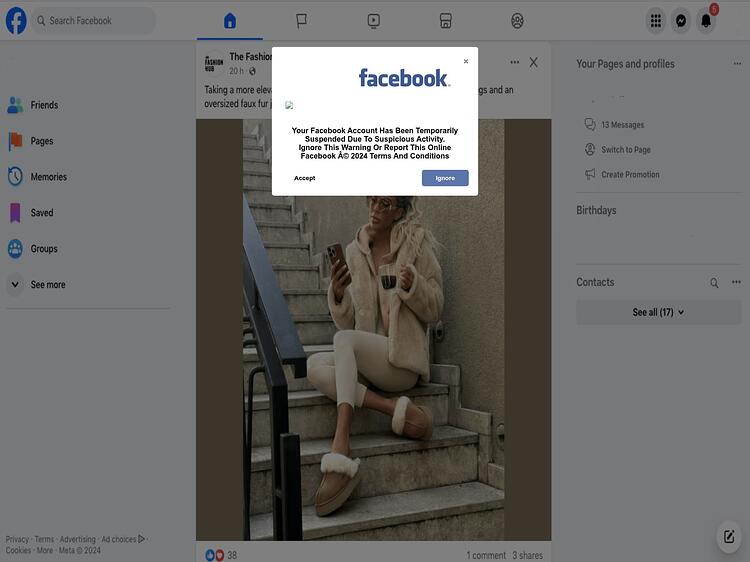Click the Accept button in dialog
This screenshot has height=562, width=750.
[305, 178]
